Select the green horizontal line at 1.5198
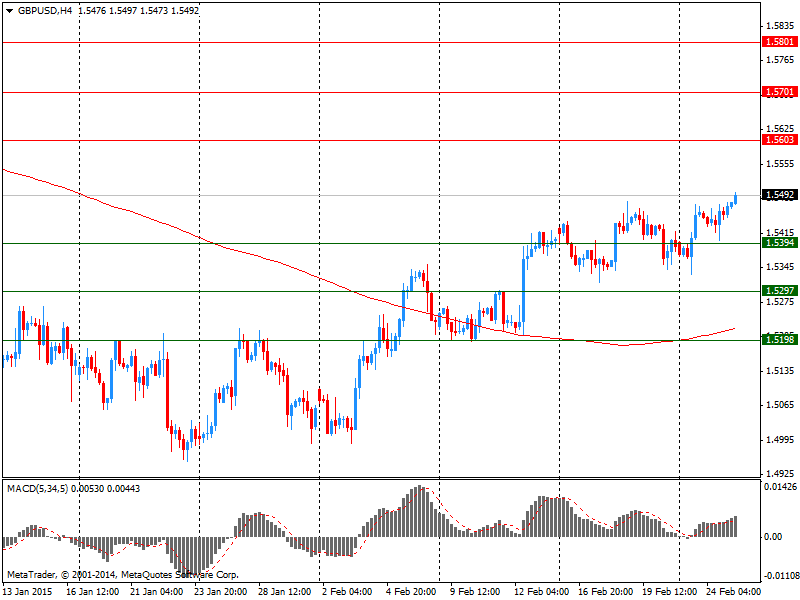 [x=381, y=340]
